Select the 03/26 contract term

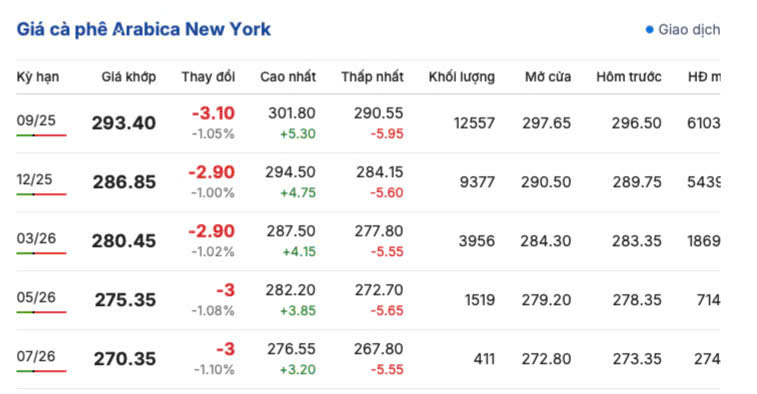pyautogui.click(x=36, y=239)
